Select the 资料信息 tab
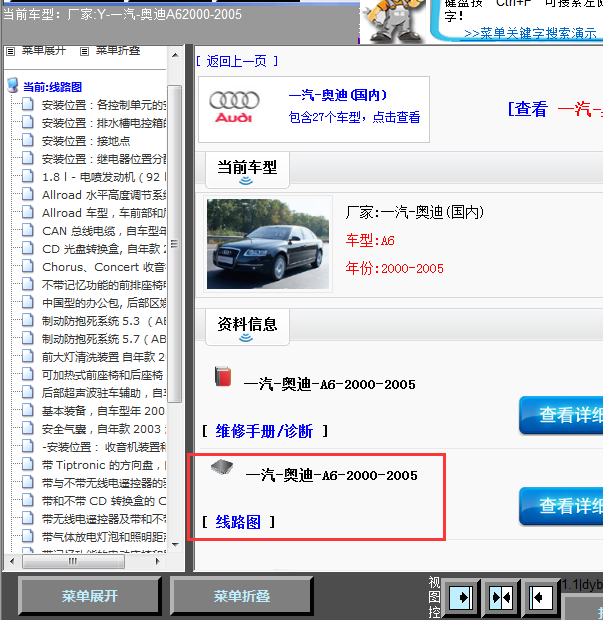Screen dimensions: 603x620 (x=247, y=327)
